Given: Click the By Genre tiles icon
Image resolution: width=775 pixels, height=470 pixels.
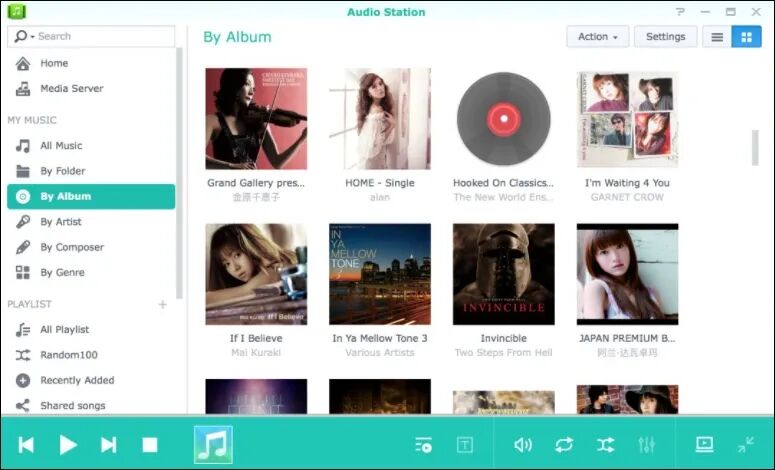Looking at the screenshot, I should (23, 272).
